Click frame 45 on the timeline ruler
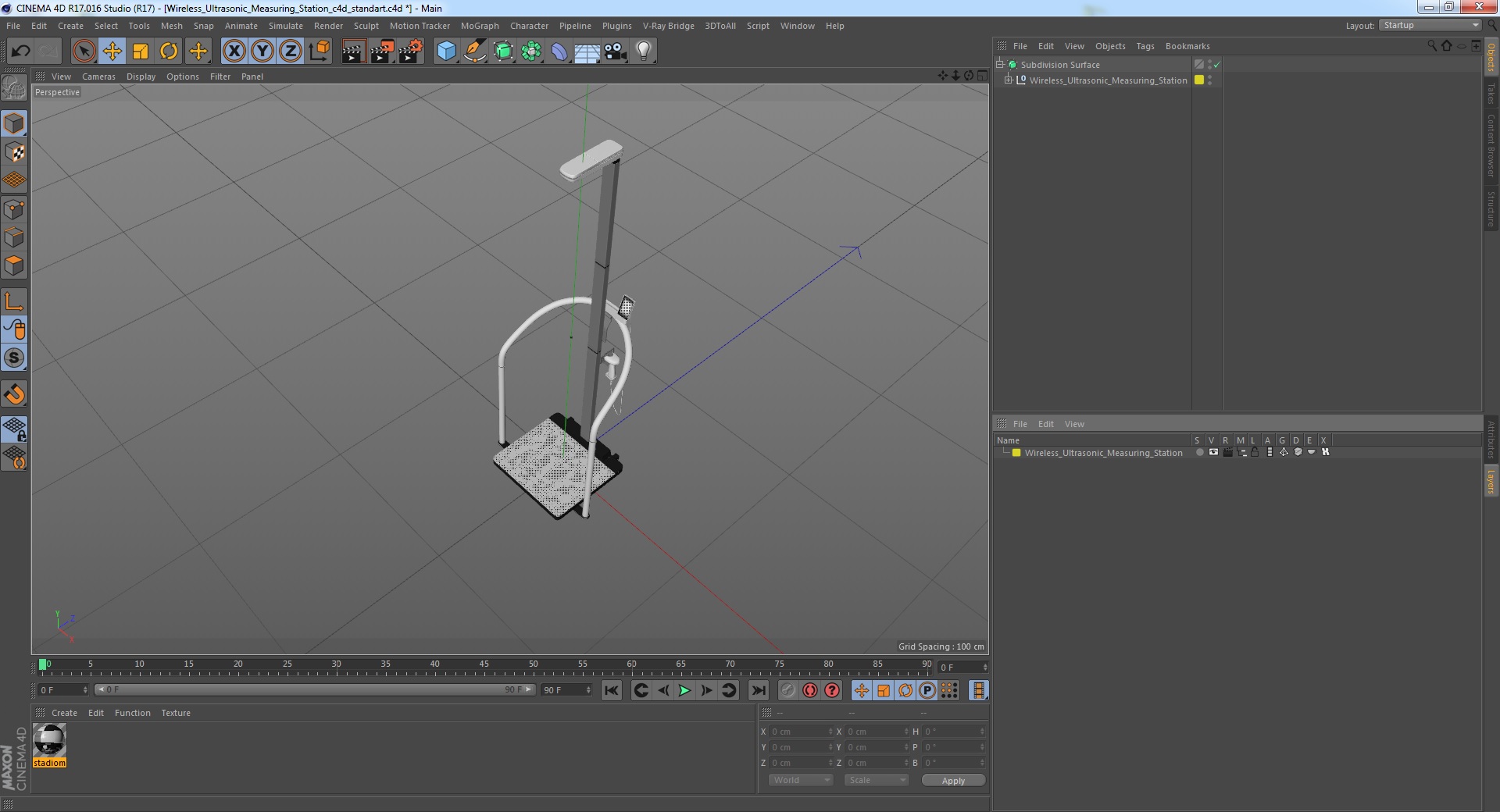 tap(484, 665)
